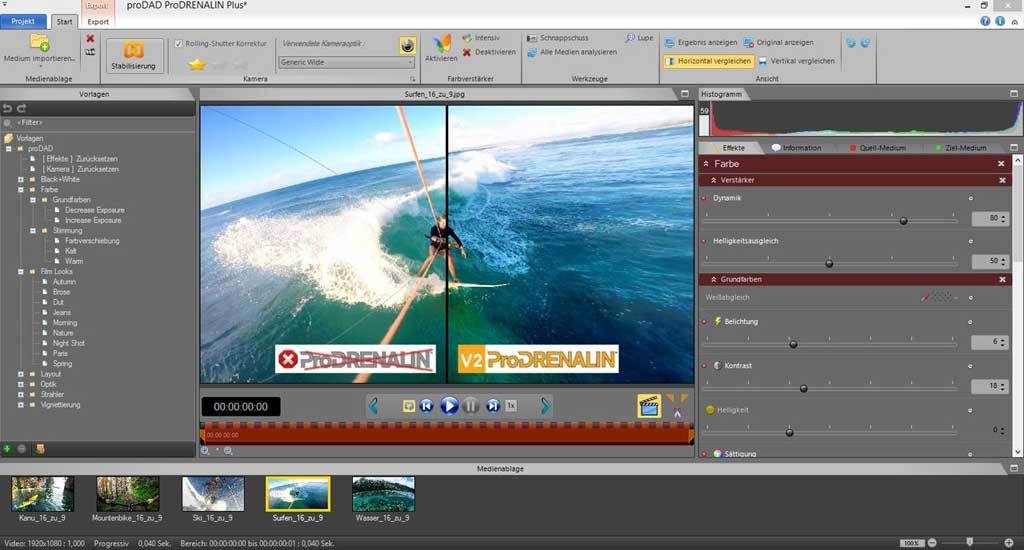Close the Farbe section with its X
Viewport: 1024px width, 550px height.
click(x=1001, y=164)
